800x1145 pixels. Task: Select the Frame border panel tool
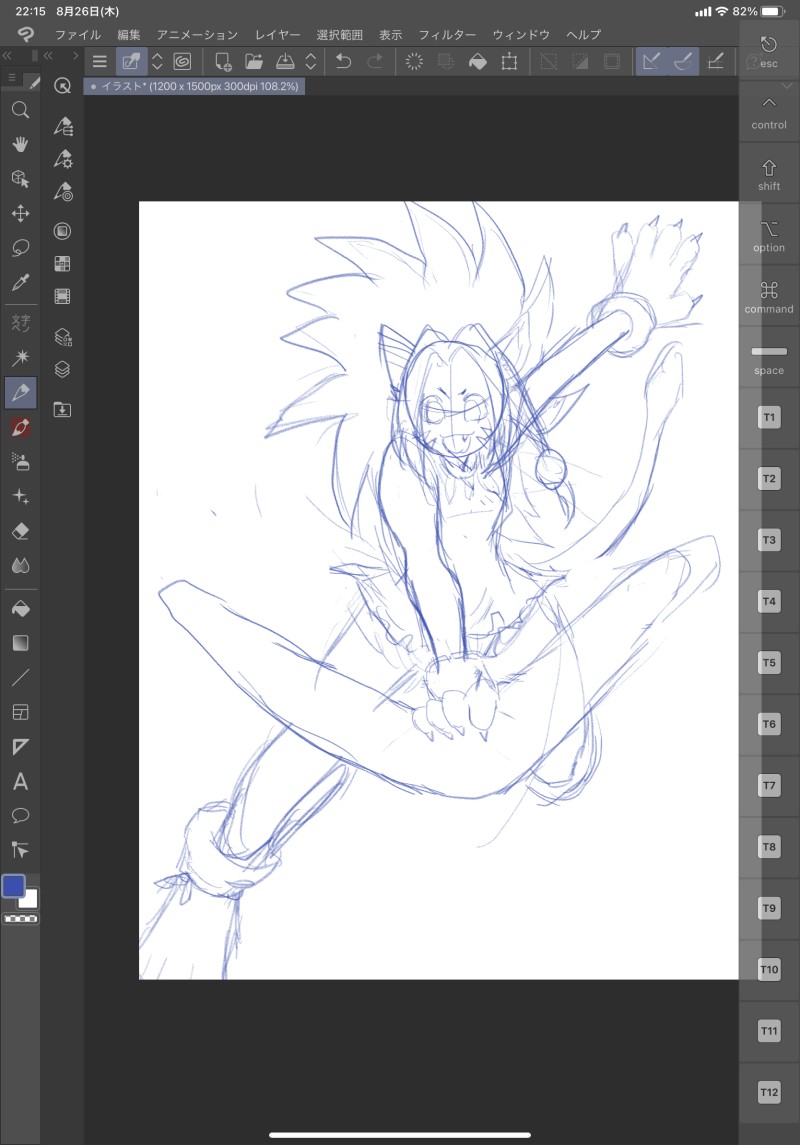[x=20, y=712]
